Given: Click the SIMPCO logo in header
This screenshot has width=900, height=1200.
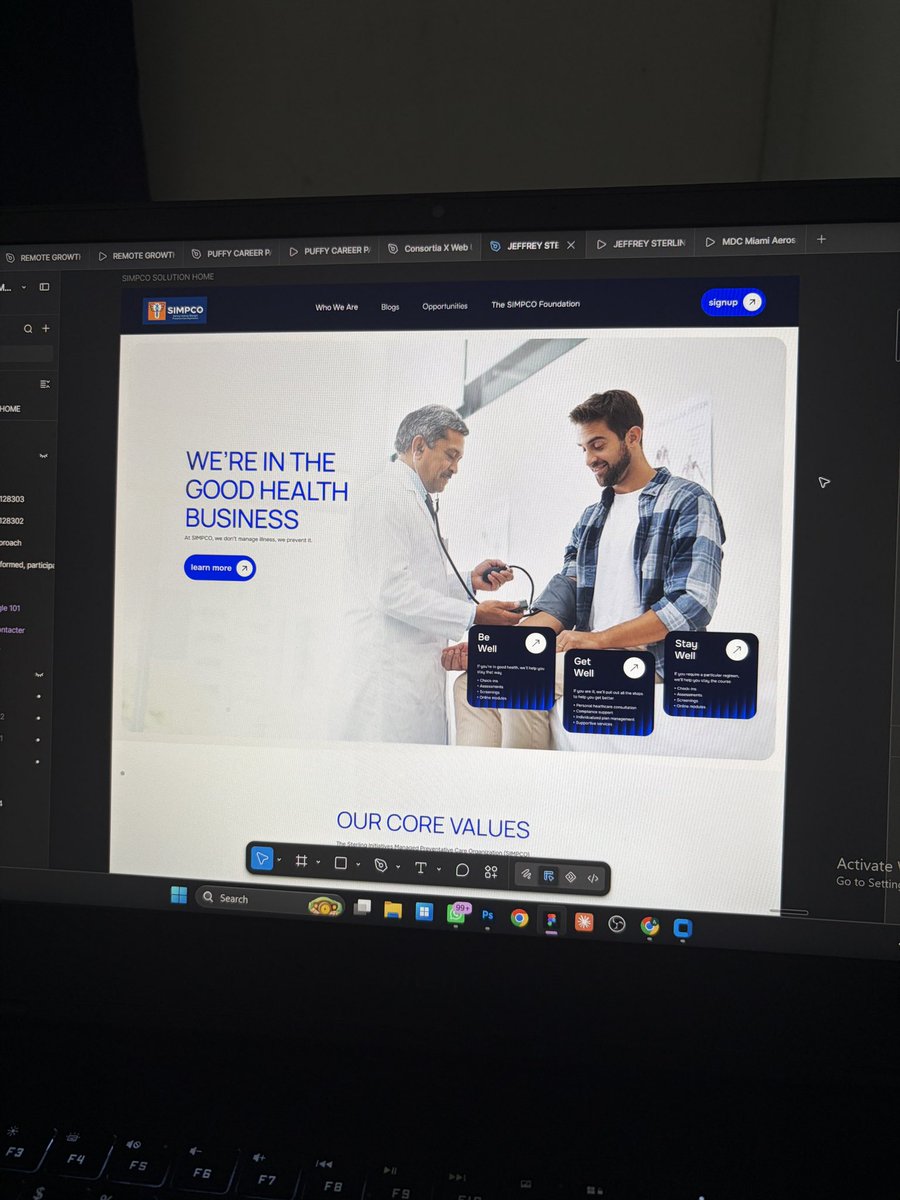Looking at the screenshot, I should click(x=175, y=310).
